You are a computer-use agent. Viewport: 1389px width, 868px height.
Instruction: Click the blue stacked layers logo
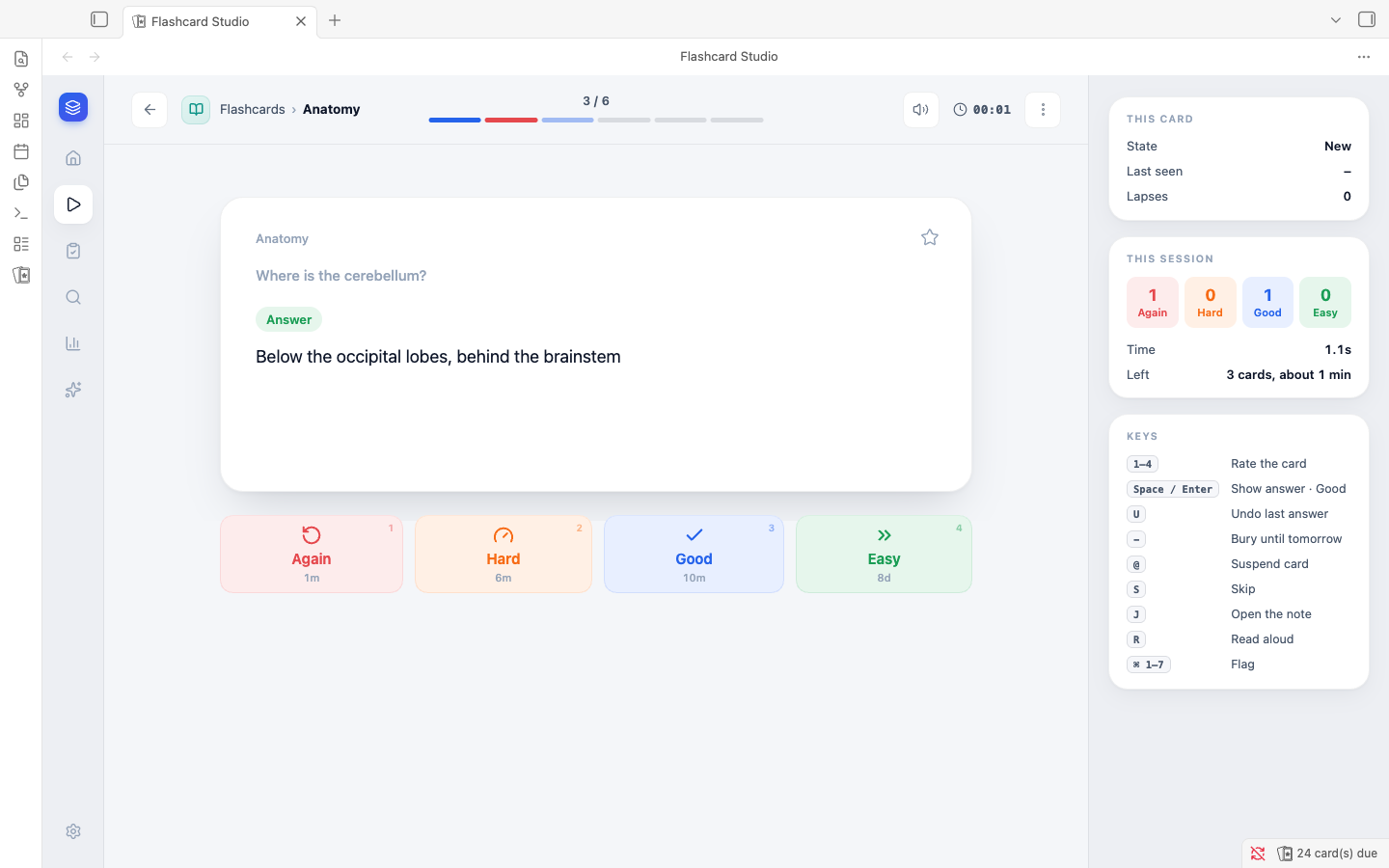click(x=73, y=107)
